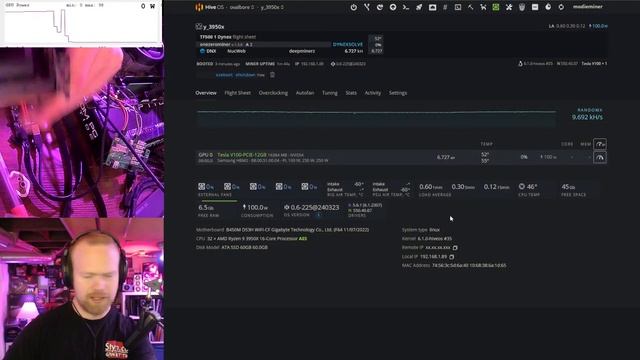Click the shutdown link below BOOTED
The height and width of the screenshot is (360, 640).
point(245,75)
